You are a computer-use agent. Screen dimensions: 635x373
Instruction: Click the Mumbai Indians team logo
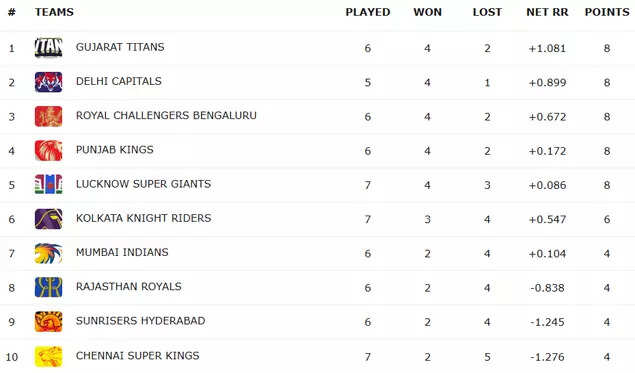49,253
